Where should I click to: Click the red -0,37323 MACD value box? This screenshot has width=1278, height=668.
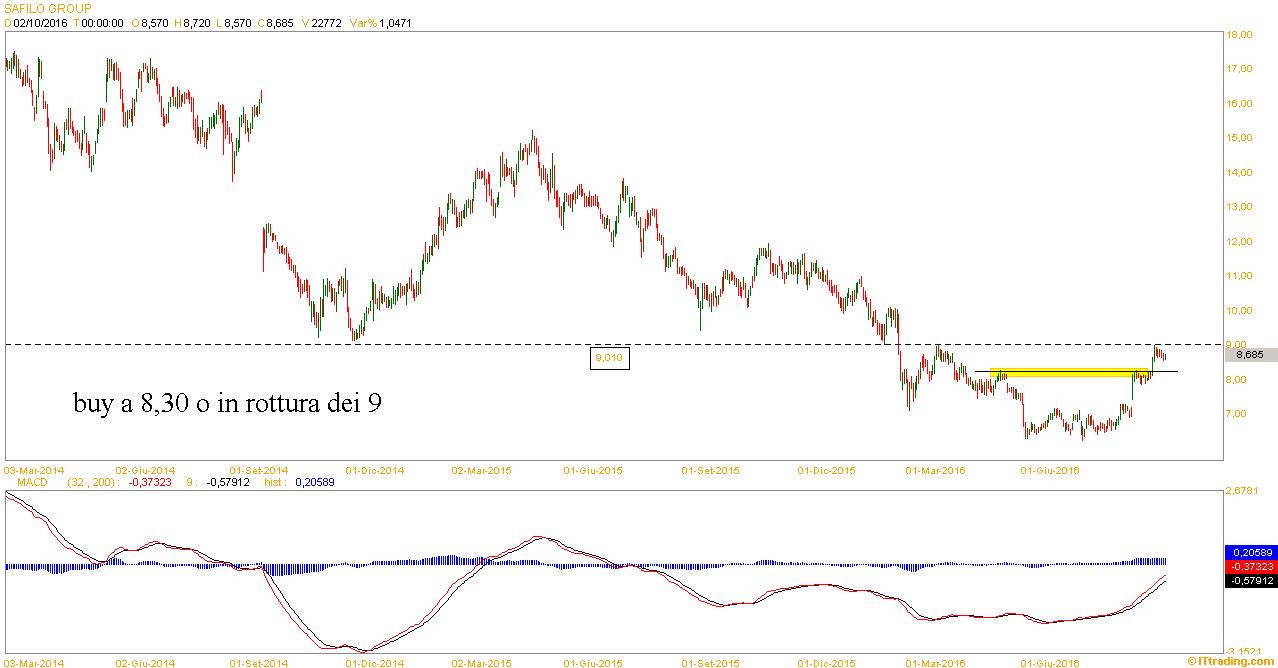point(1249,566)
